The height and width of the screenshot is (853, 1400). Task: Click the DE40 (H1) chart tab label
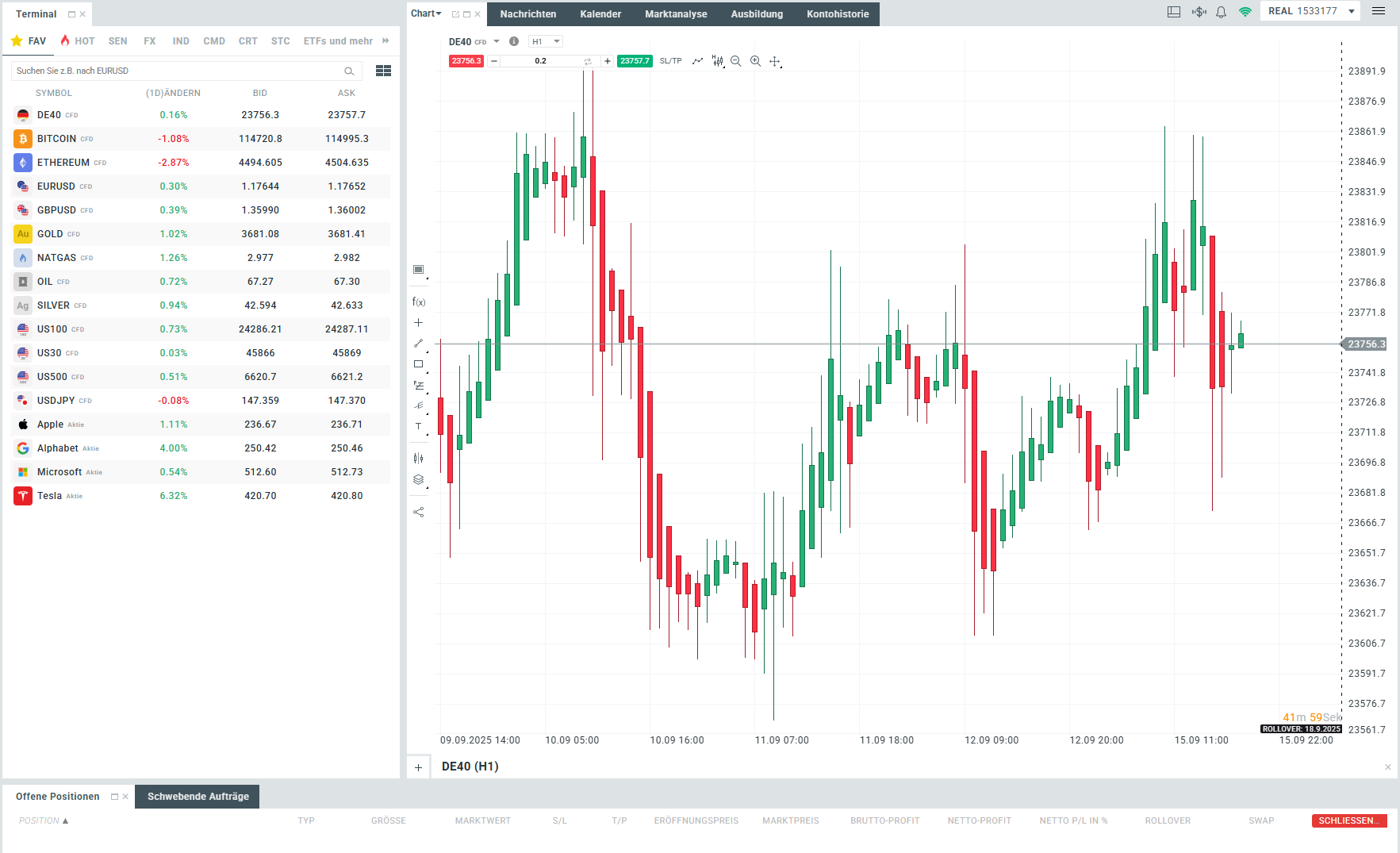tap(470, 767)
